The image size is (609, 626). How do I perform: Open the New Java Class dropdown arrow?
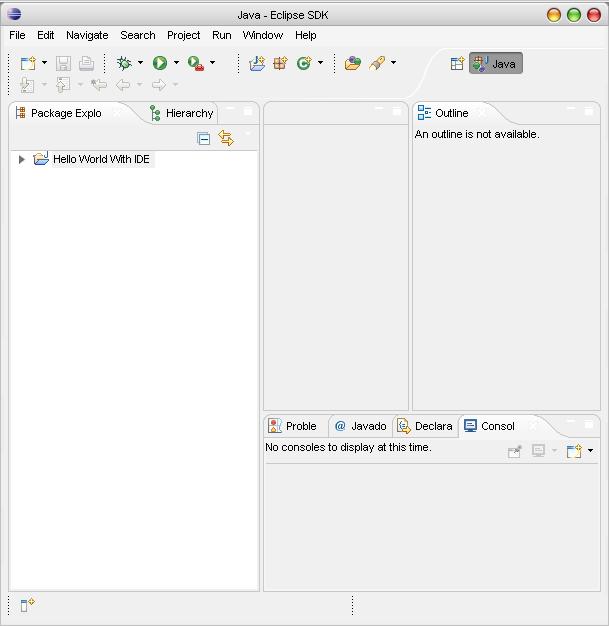(320, 62)
